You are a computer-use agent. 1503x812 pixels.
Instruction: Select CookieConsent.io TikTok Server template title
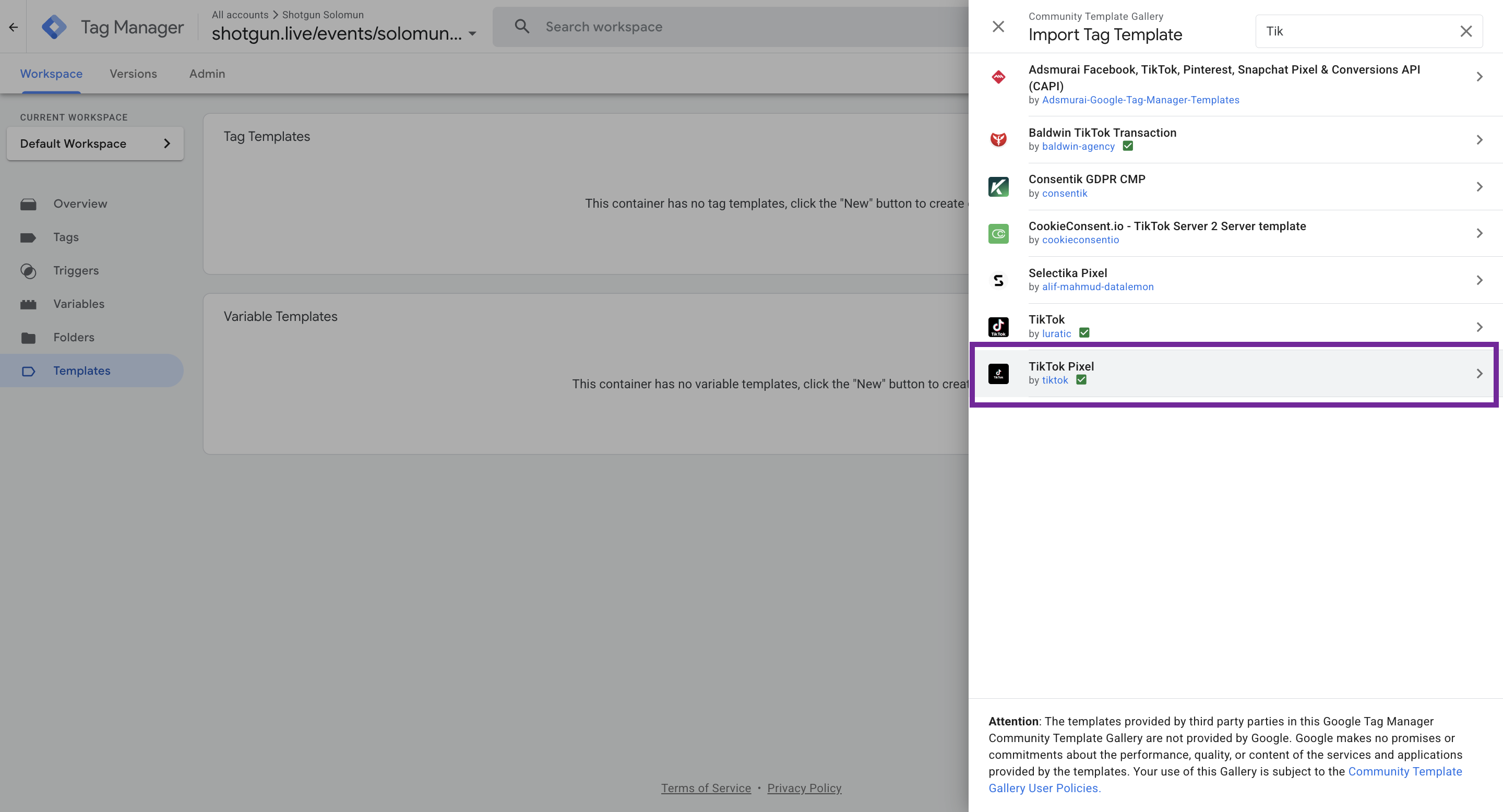(x=1166, y=226)
